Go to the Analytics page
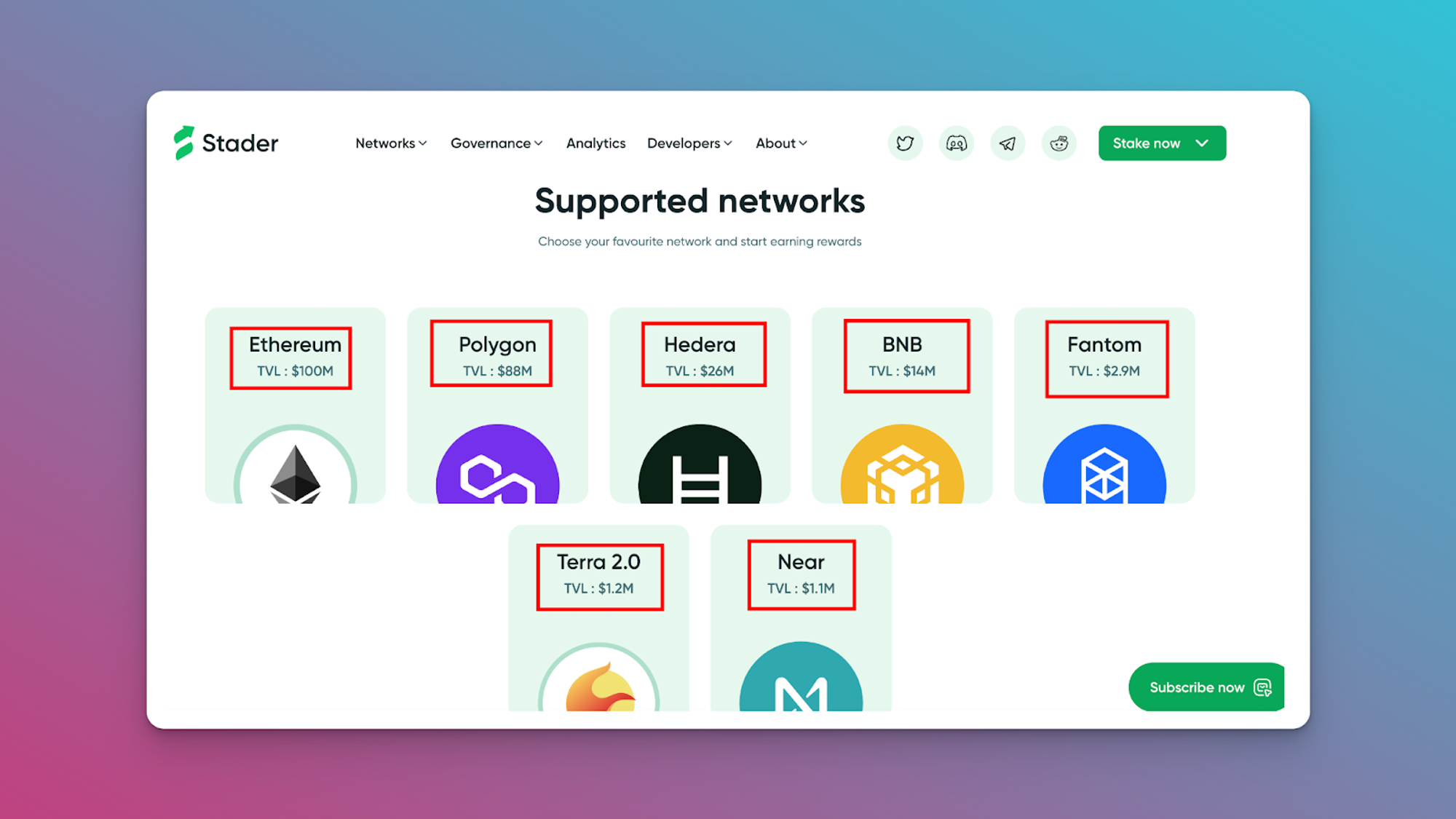 tap(596, 143)
